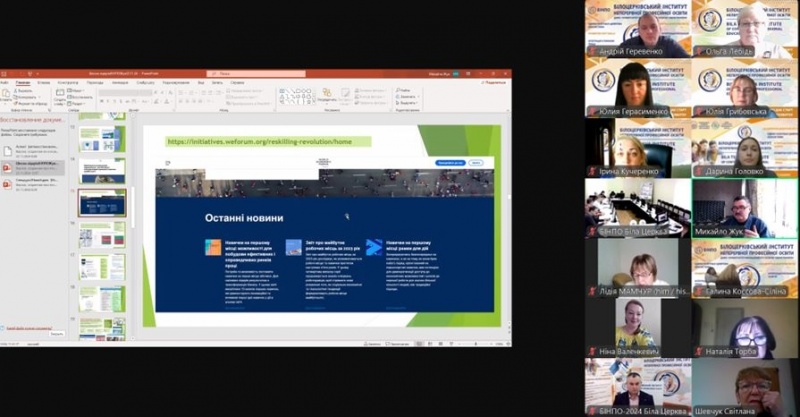Viewport: 800px width, 417px height.
Task: Click the Paste icon in the ribbon
Action: click(x=8, y=97)
